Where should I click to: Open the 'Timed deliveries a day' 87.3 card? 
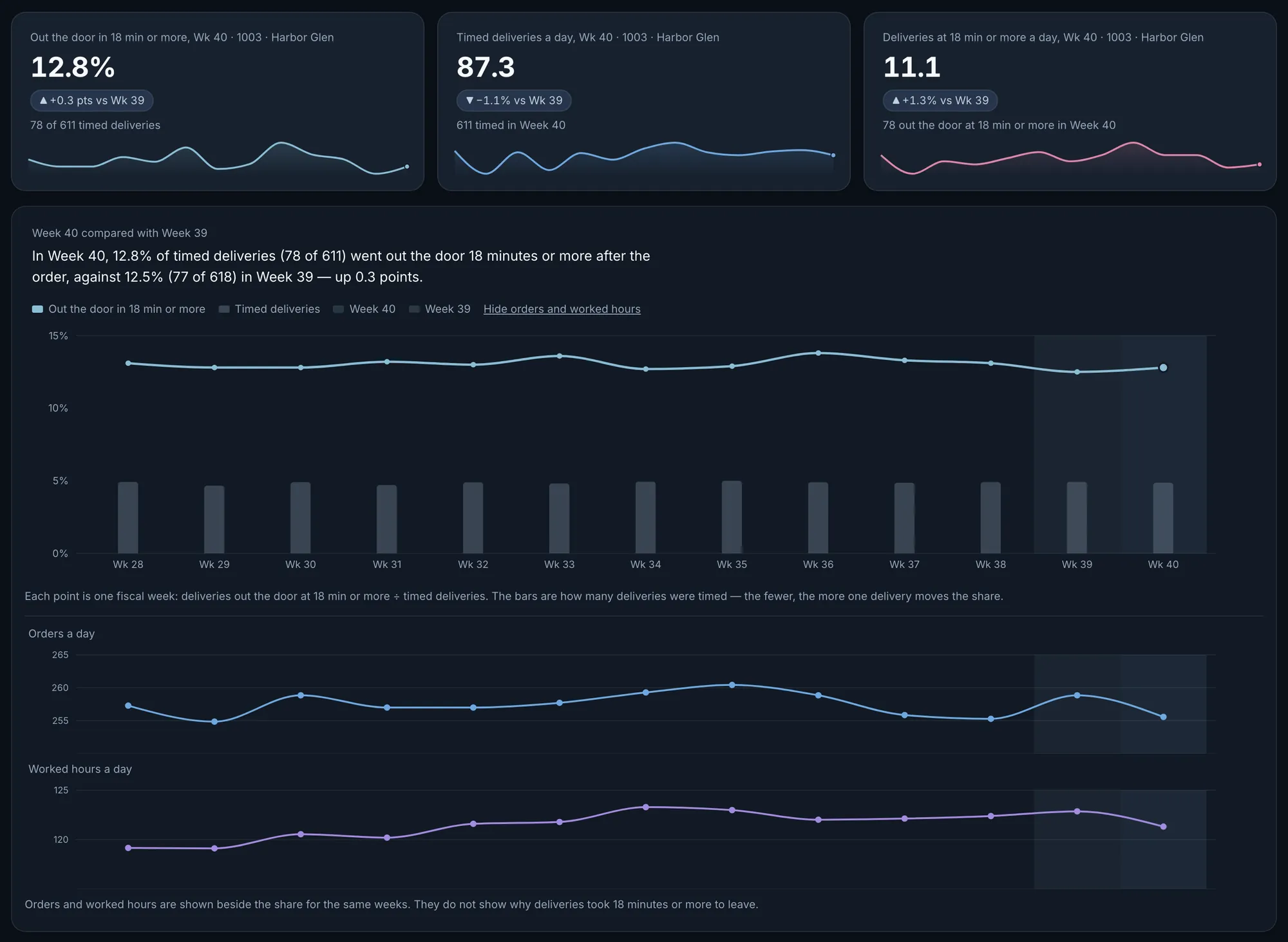(644, 101)
